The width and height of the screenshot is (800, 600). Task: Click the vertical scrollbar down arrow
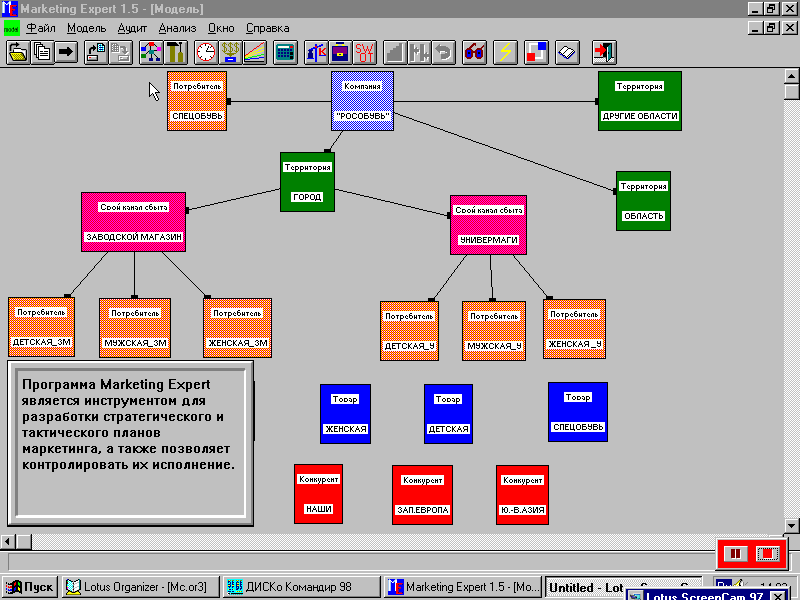click(x=791, y=526)
